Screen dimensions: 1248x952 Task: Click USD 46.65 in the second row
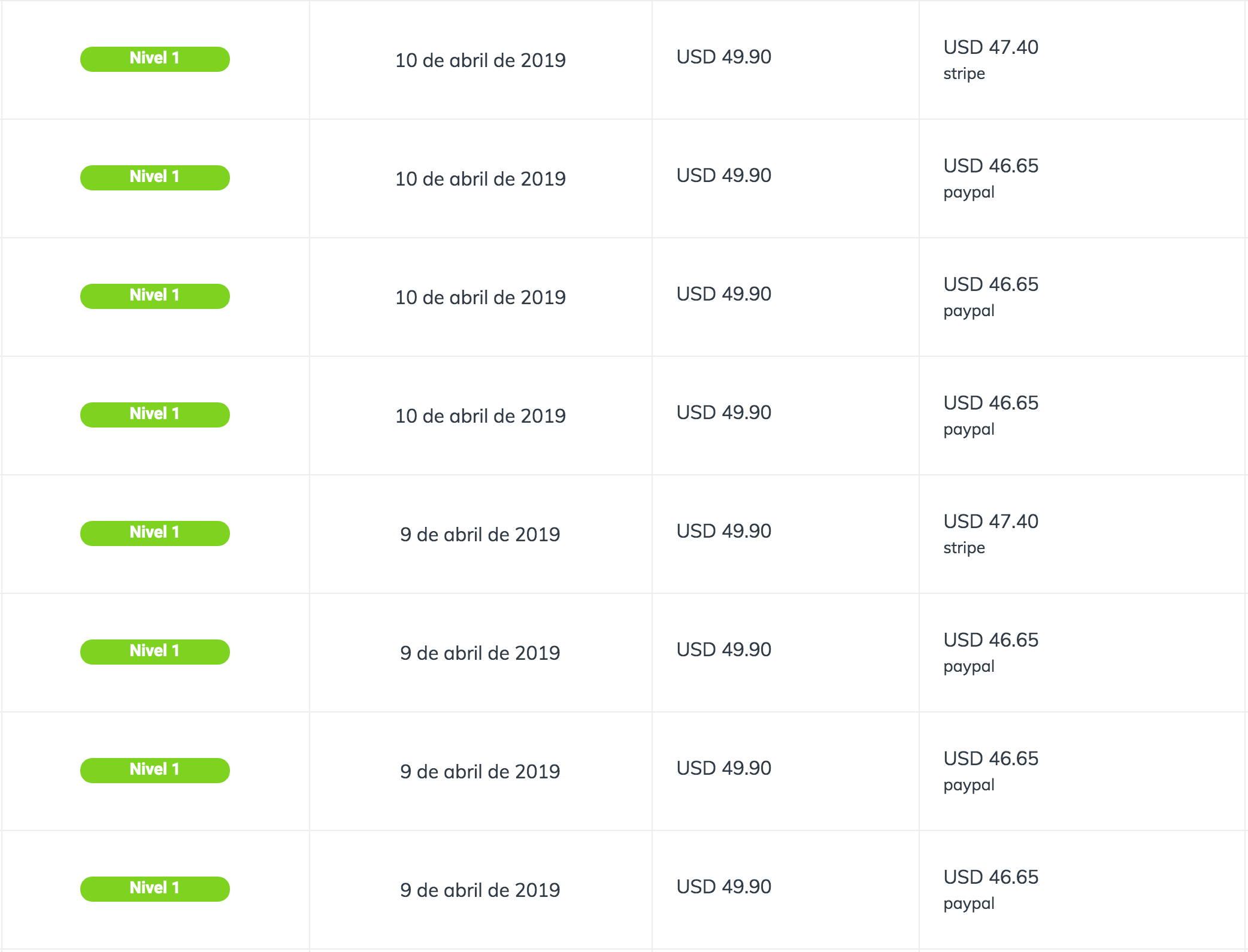point(990,166)
